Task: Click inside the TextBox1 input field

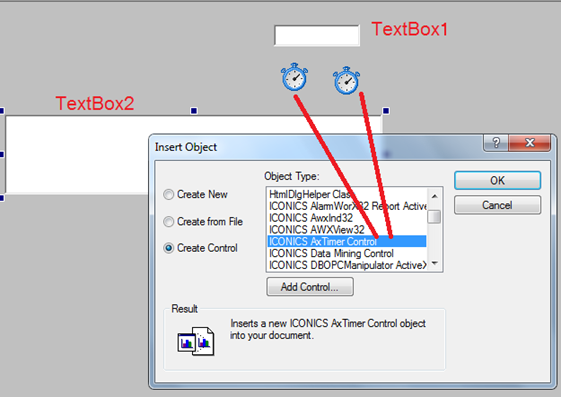Action: click(317, 35)
